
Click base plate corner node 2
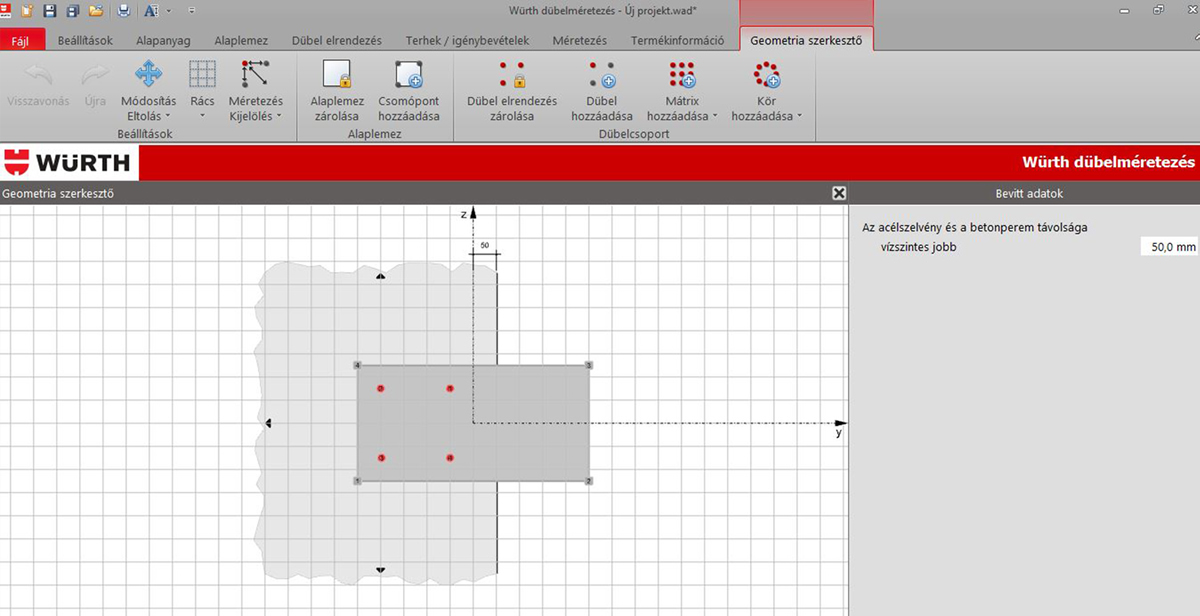[x=589, y=481]
